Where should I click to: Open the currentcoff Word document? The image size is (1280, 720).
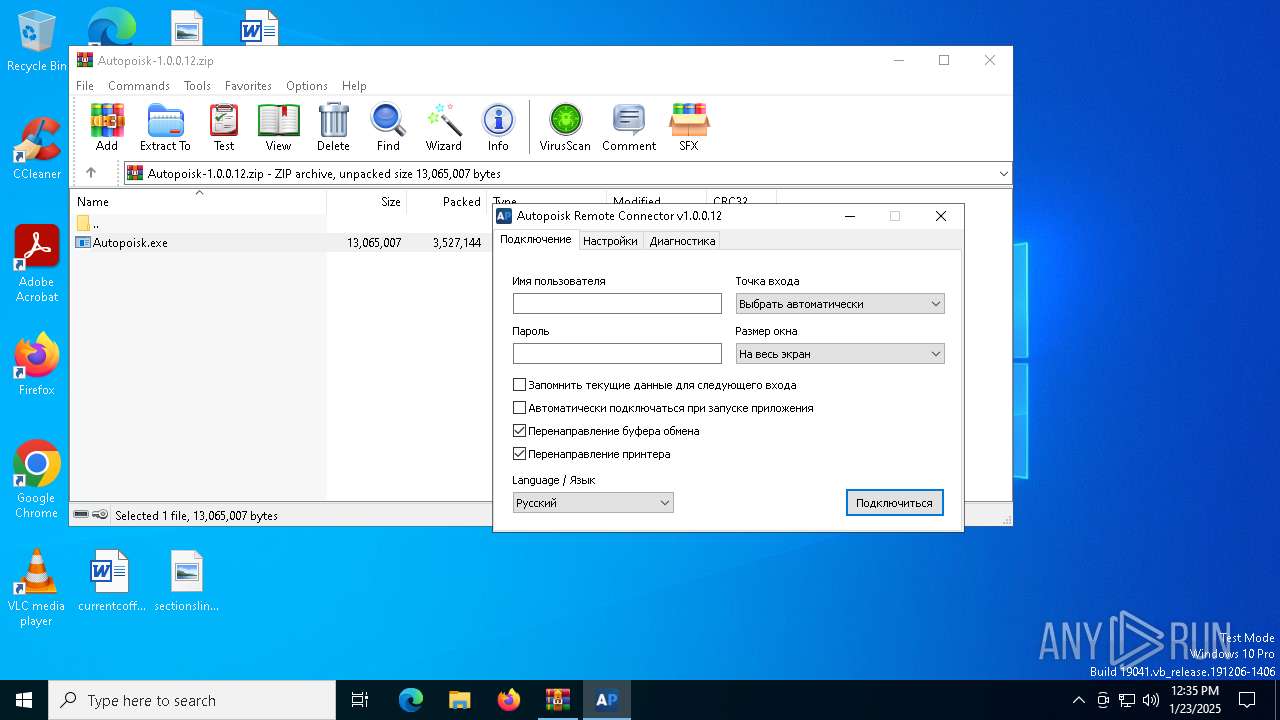point(111,581)
